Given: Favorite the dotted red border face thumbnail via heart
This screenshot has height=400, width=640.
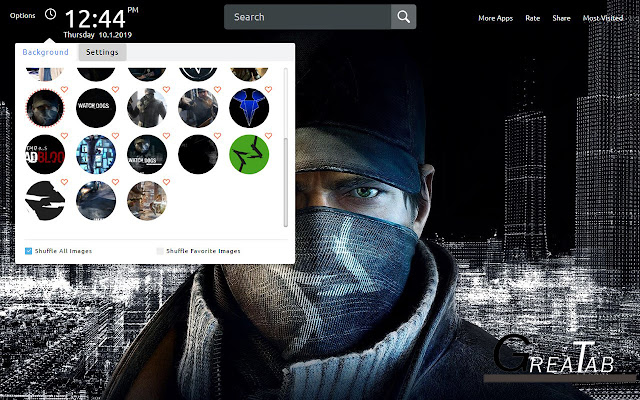Looking at the screenshot, I should (x=64, y=89).
